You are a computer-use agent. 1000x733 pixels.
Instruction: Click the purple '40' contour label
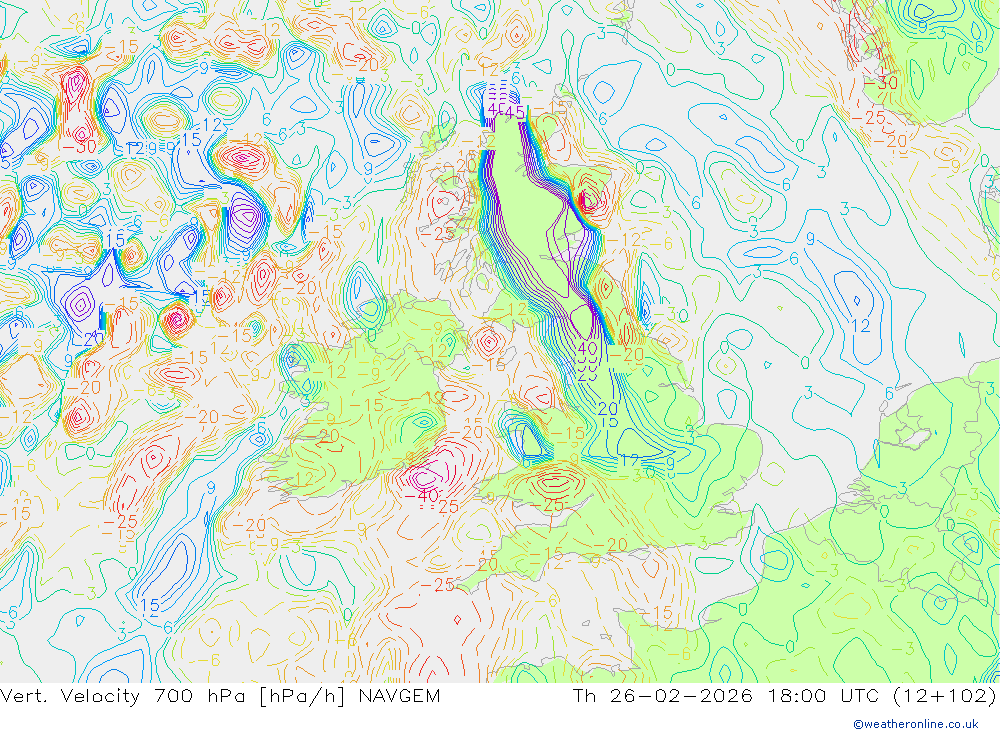587,349
